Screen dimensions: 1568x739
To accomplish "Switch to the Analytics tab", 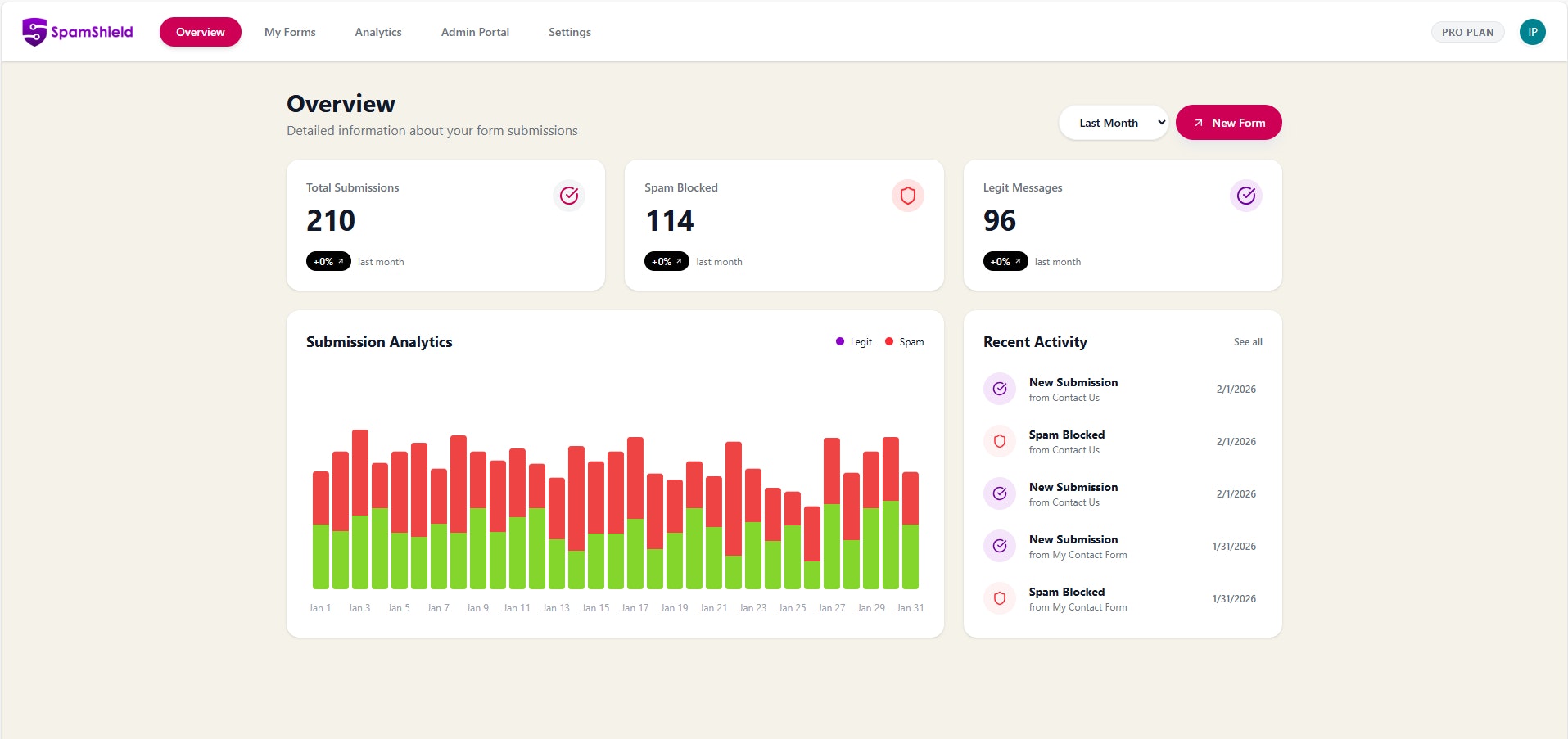I will (377, 32).
